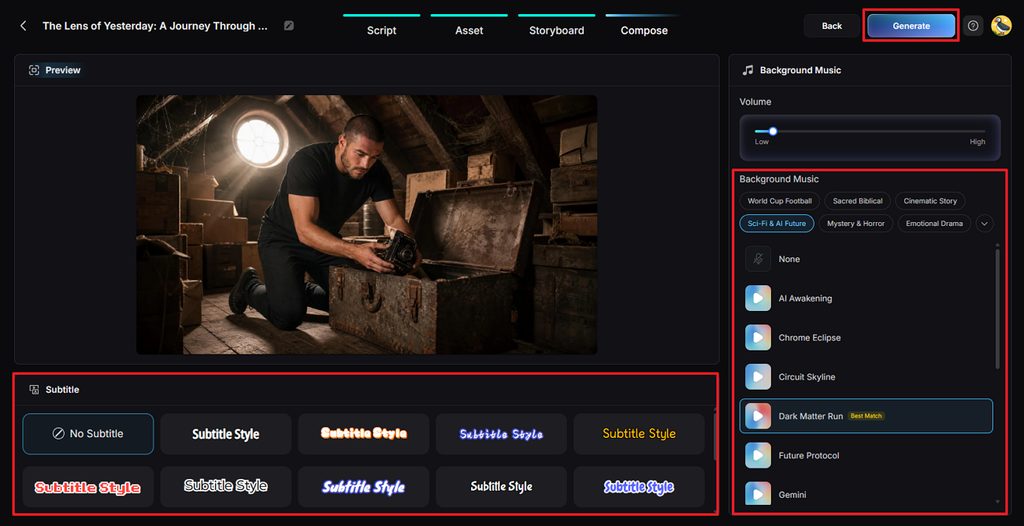Click the volume slider handle
This screenshot has width=1024, height=526.
pos(773,131)
